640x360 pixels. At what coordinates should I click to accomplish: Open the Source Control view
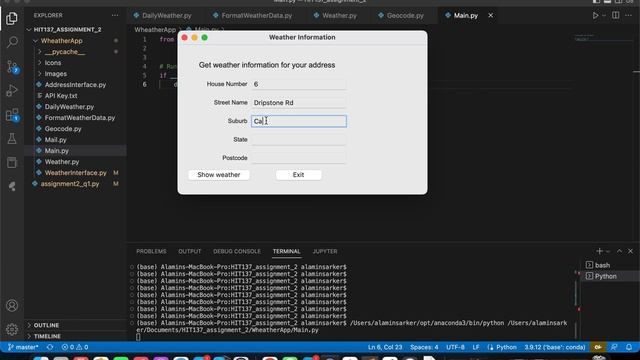pyautogui.click(x=12, y=67)
